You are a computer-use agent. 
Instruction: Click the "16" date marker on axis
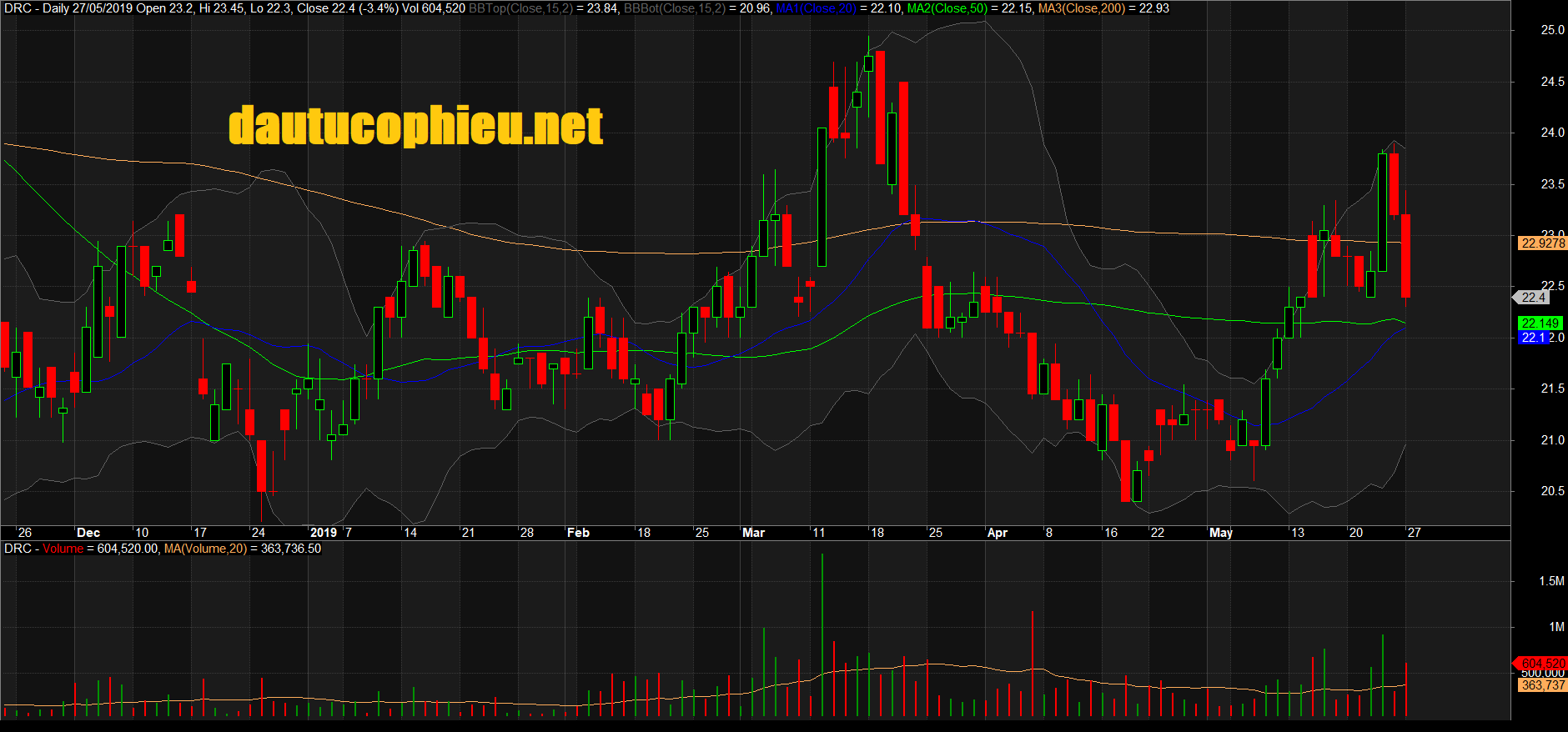coord(1111,533)
